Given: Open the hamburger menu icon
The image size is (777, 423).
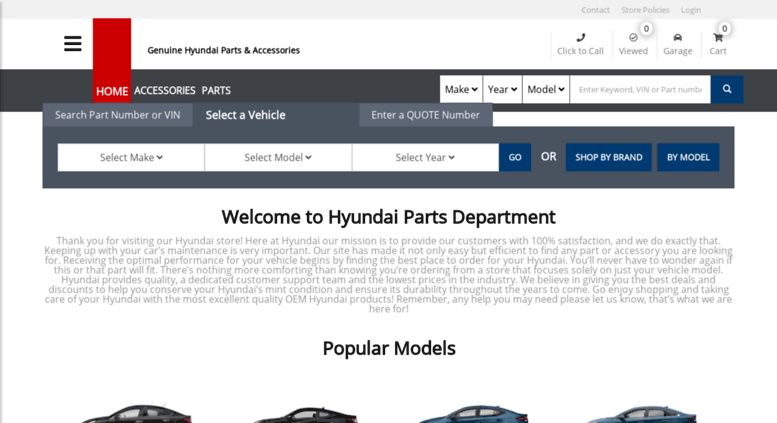Looking at the screenshot, I should tap(72, 44).
